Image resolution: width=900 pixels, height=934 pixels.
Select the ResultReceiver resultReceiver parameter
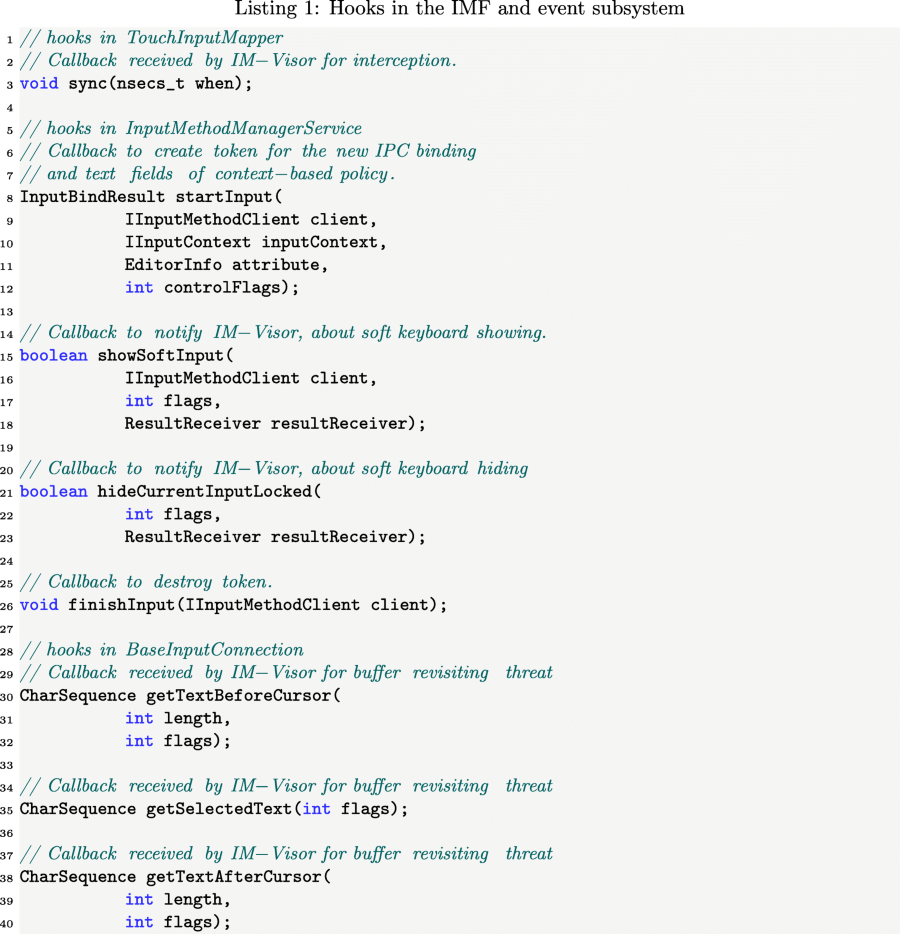pos(275,424)
